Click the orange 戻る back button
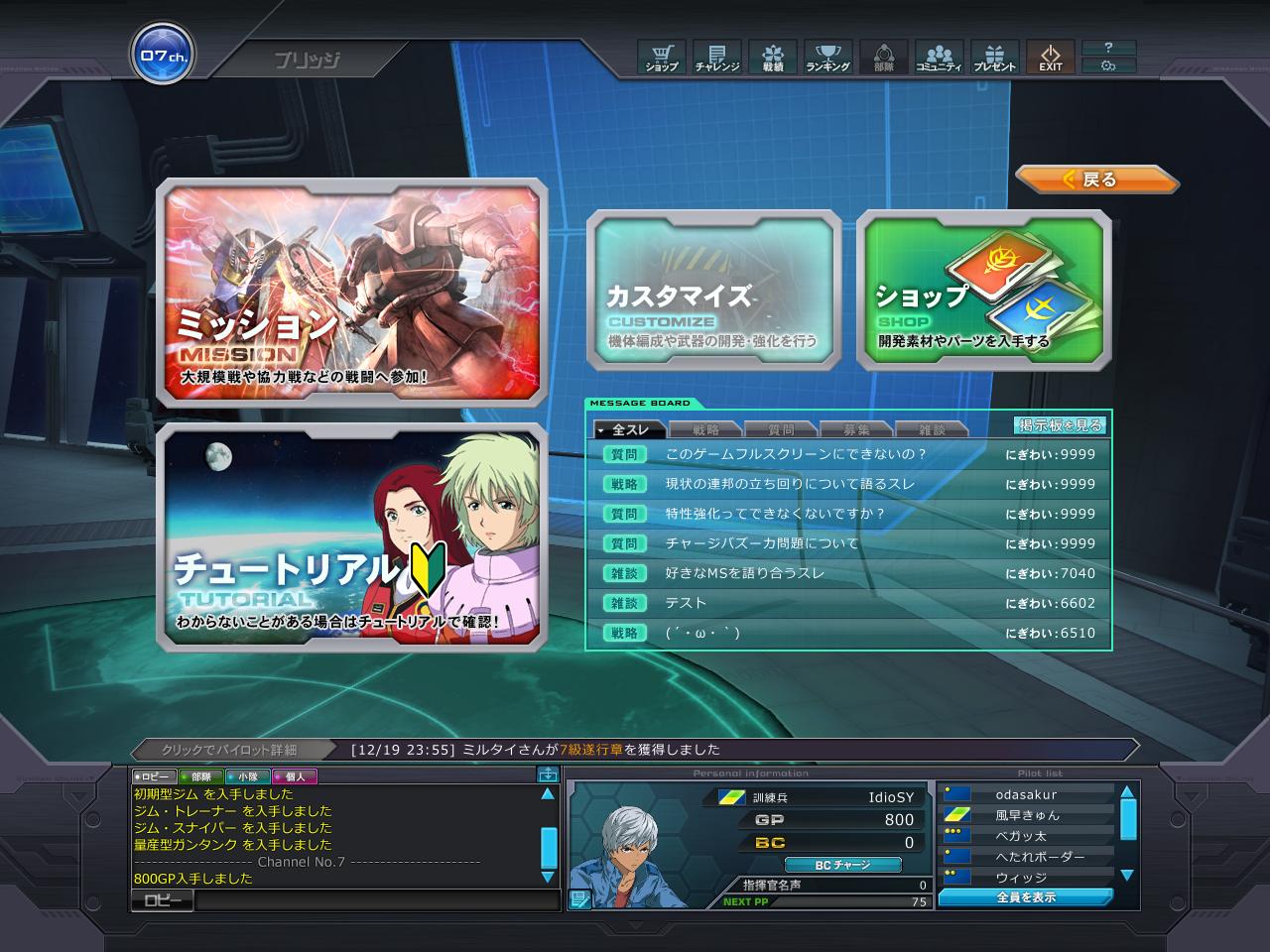Screen dimensions: 1270x952 (x=1096, y=179)
